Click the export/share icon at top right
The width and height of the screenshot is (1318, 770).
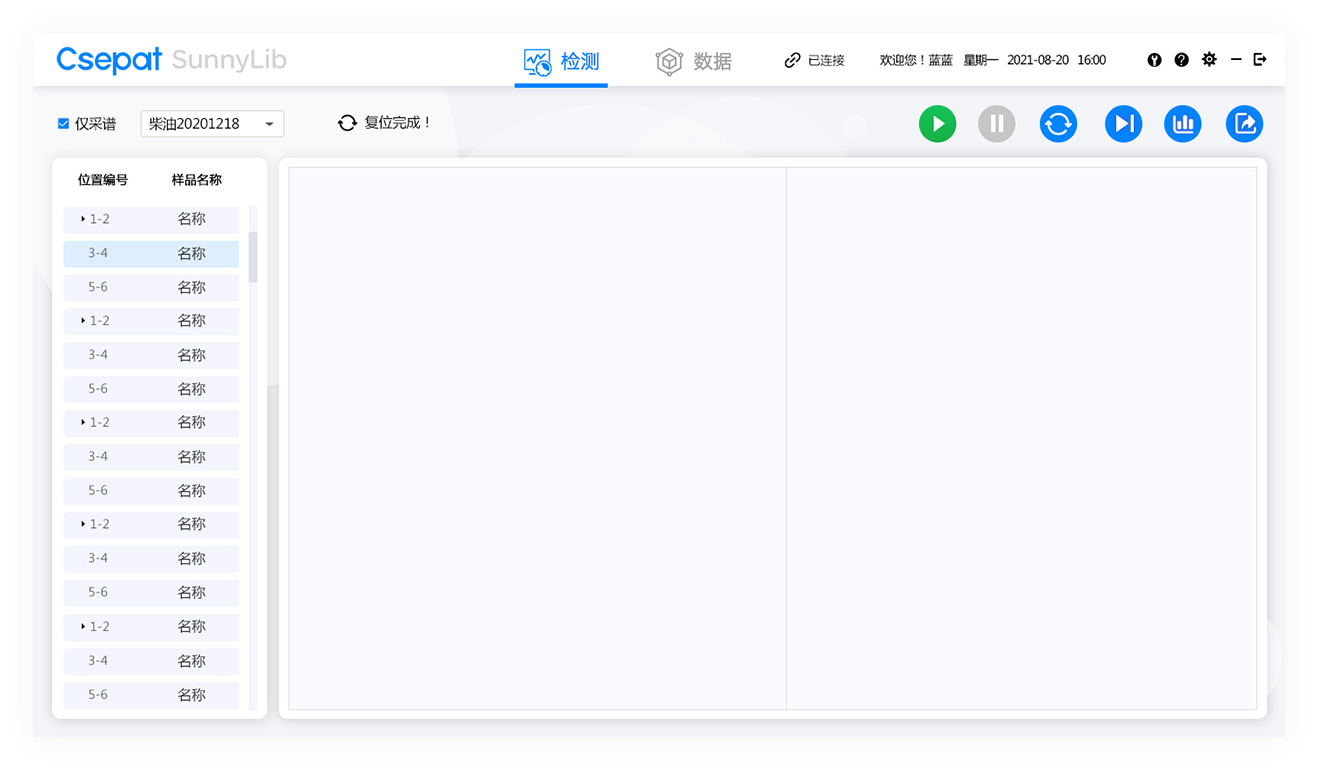(x=1244, y=123)
